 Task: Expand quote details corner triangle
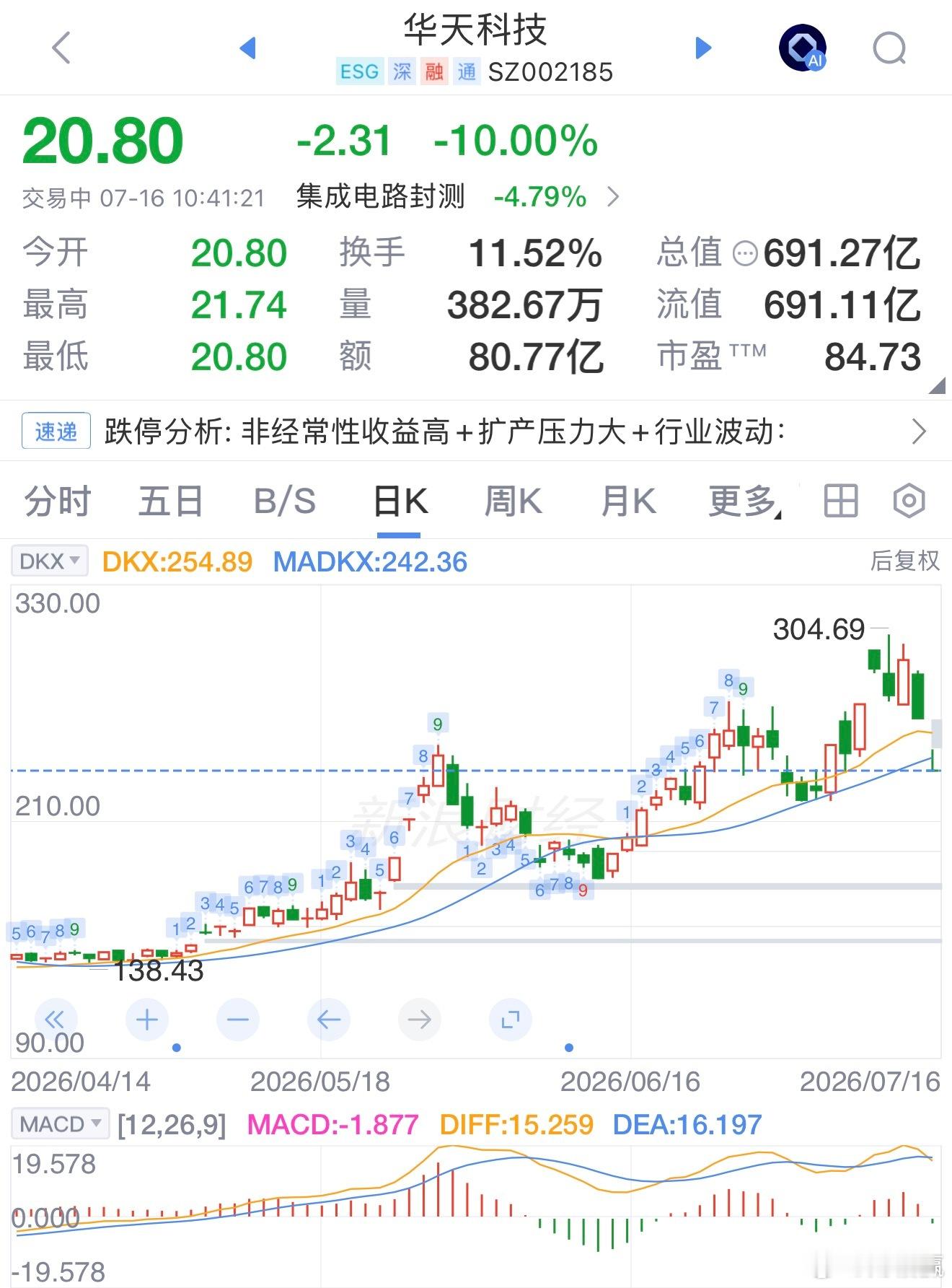(936, 385)
